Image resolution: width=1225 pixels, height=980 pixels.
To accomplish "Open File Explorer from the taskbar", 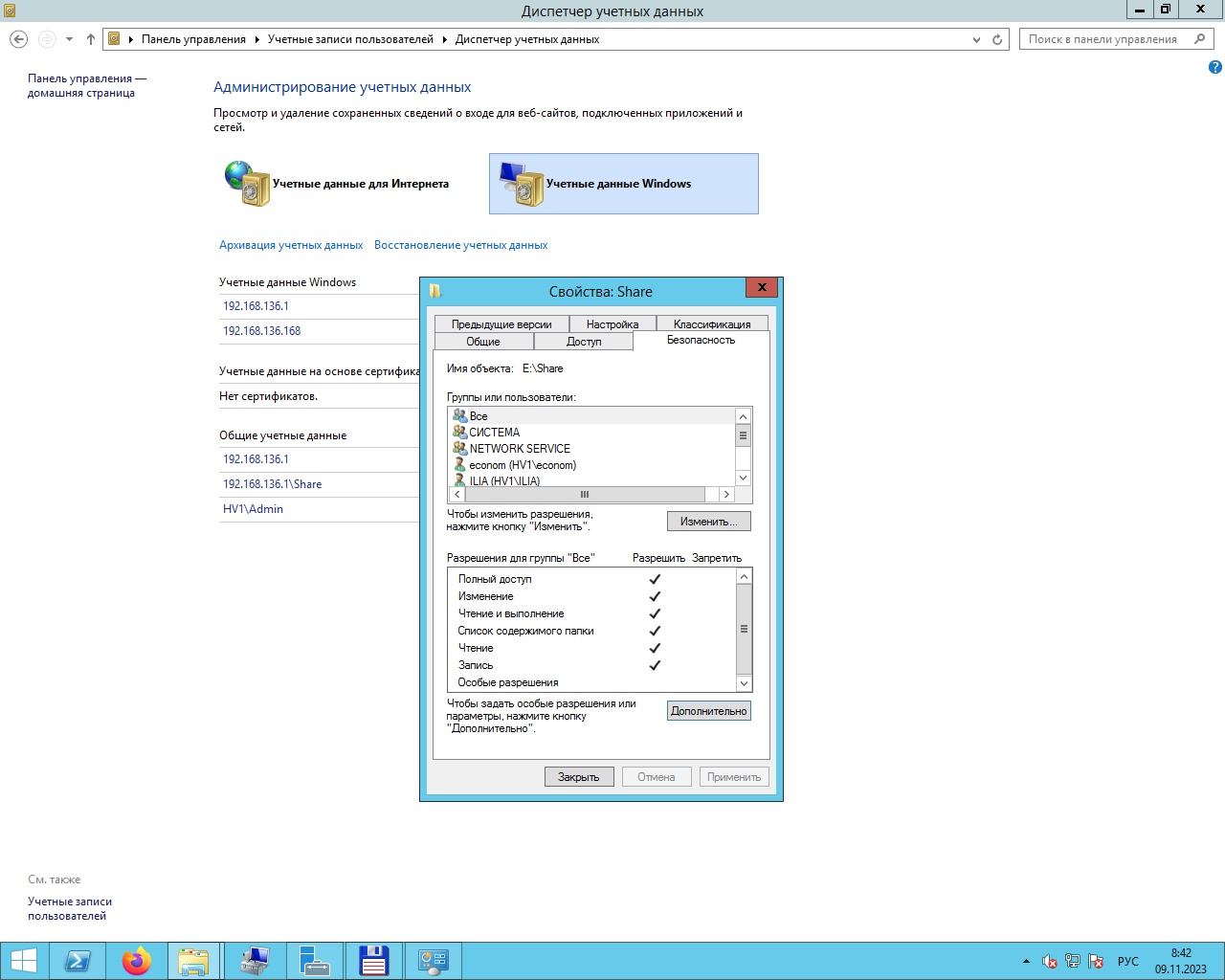I will tap(194, 961).
